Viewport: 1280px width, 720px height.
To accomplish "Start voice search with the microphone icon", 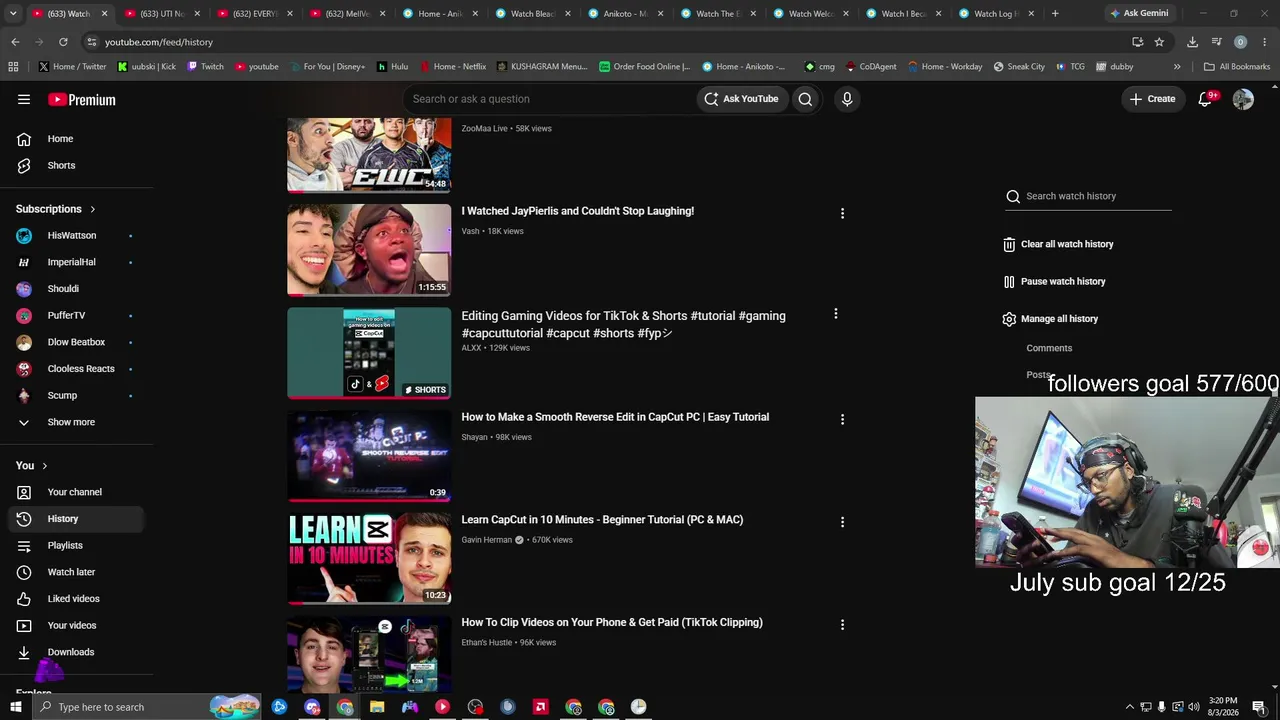I will tap(847, 99).
